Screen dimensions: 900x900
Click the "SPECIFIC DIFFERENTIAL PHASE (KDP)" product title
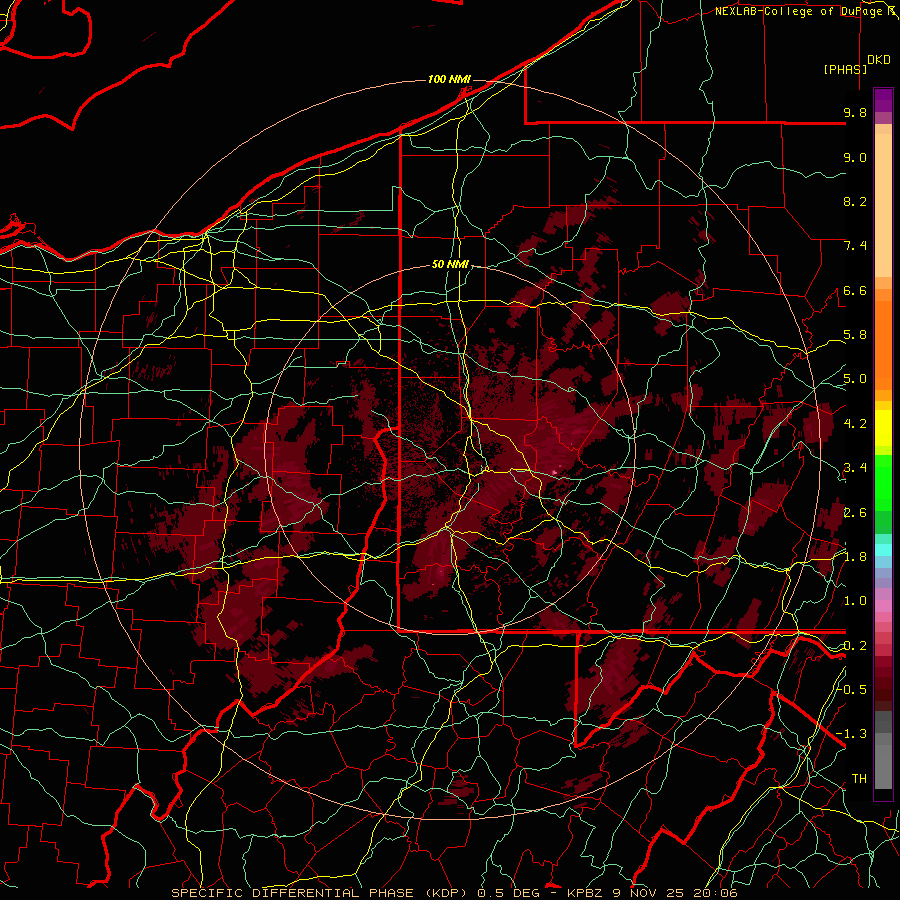(x=321, y=893)
